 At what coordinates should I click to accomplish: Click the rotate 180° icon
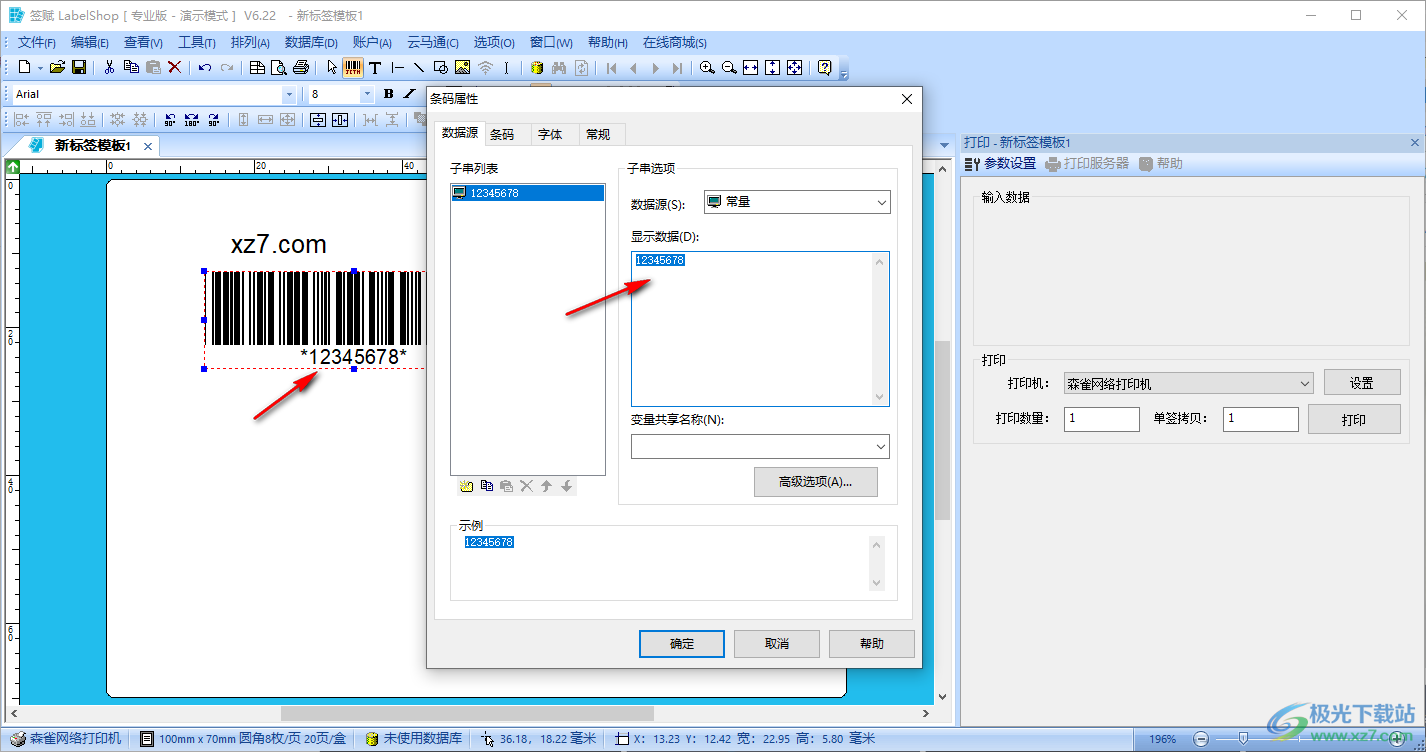point(192,120)
